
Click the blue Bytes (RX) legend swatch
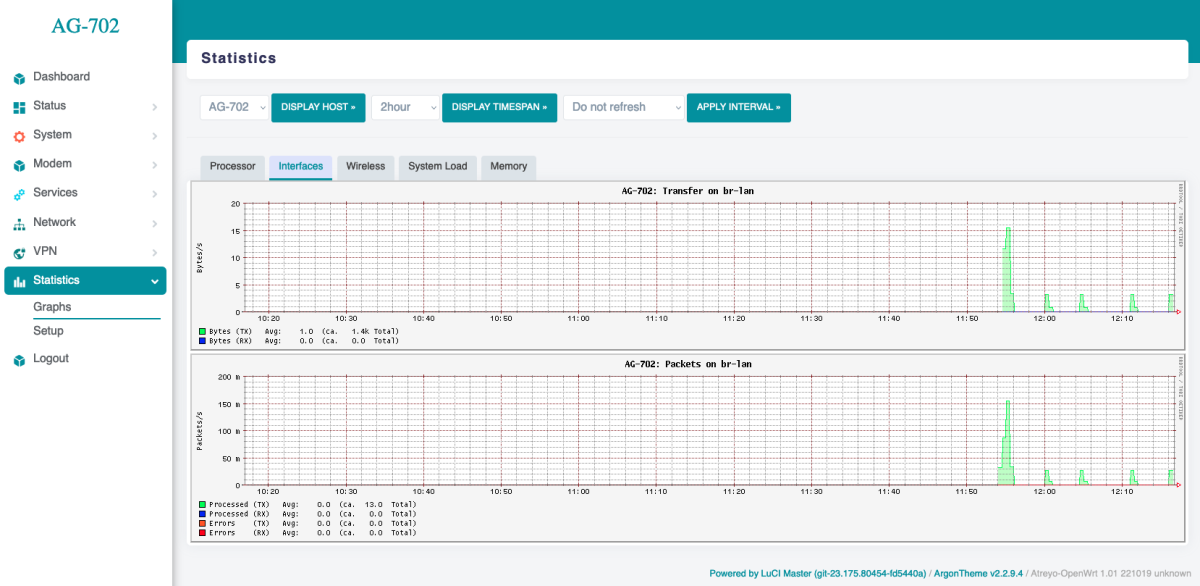tap(202, 341)
